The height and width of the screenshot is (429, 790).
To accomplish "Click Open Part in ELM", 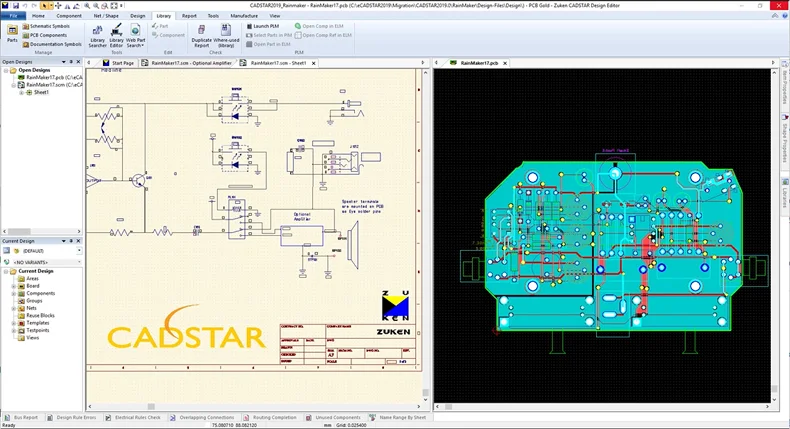I will coord(268,44).
